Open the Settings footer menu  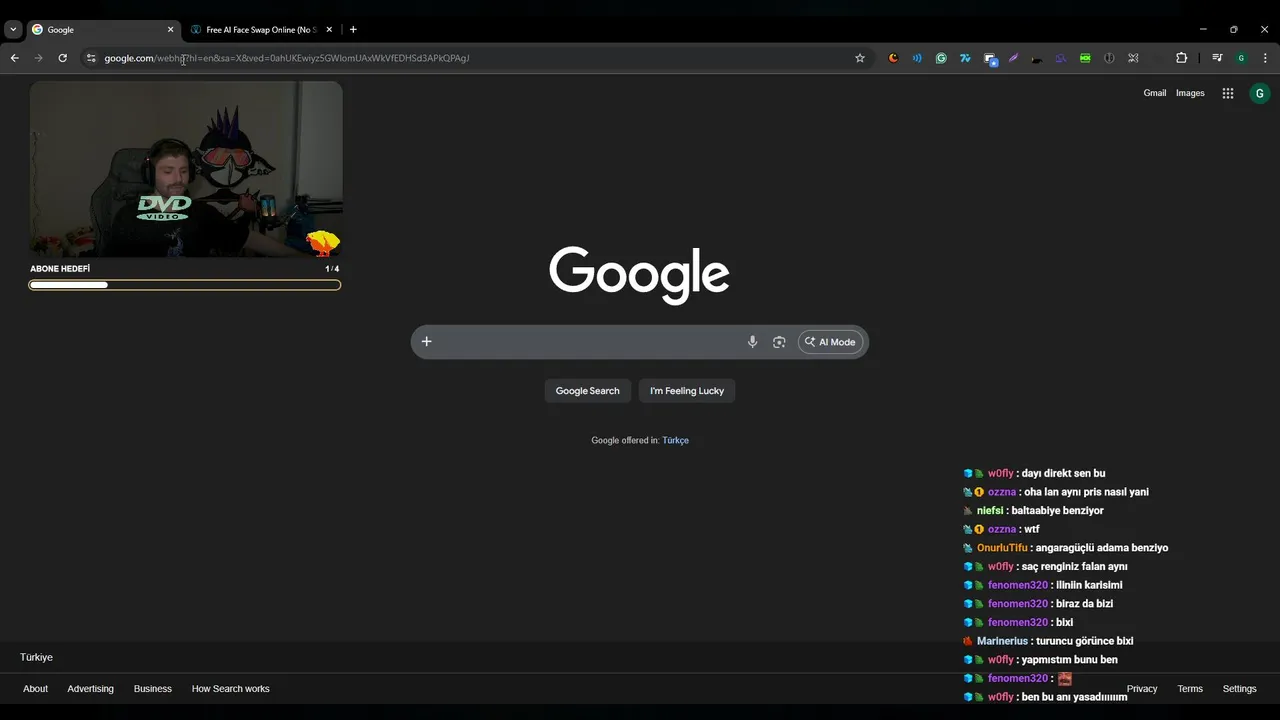pos(1239,689)
